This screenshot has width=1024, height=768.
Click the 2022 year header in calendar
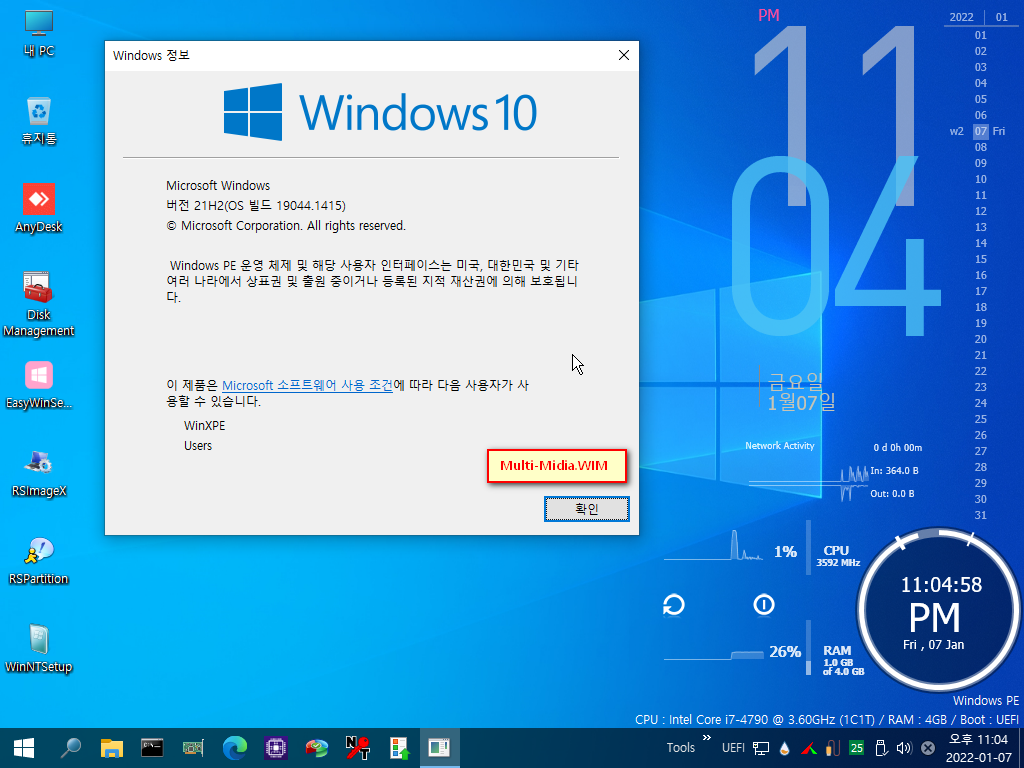click(961, 17)
